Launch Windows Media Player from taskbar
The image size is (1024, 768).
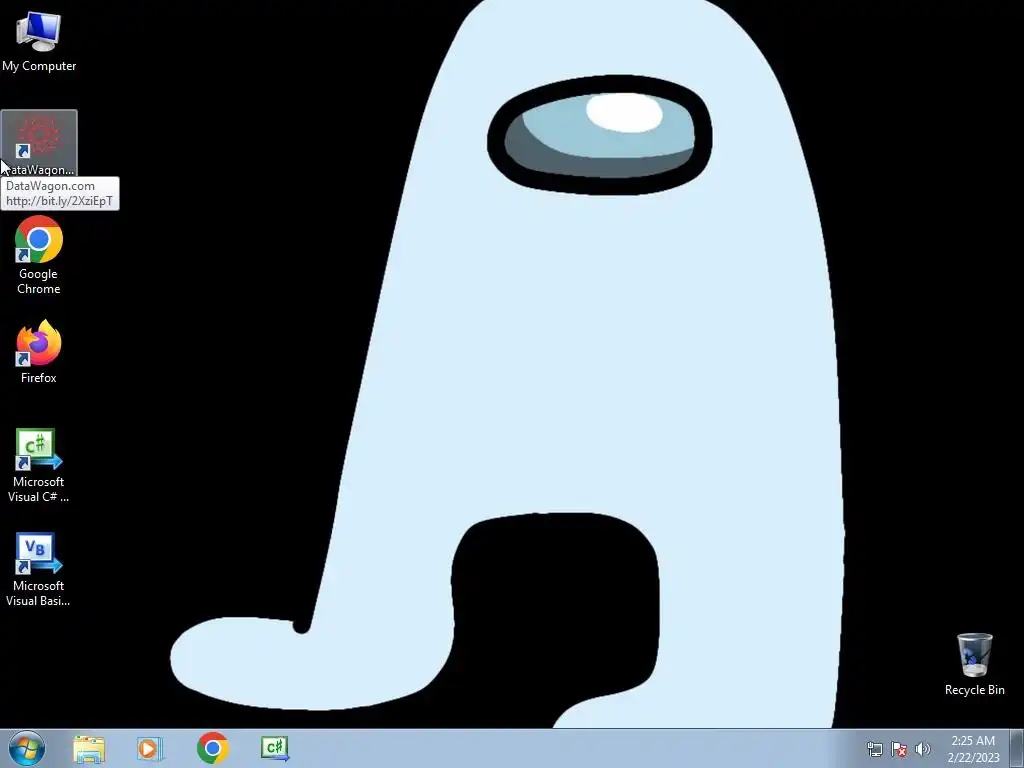[150, 749]
